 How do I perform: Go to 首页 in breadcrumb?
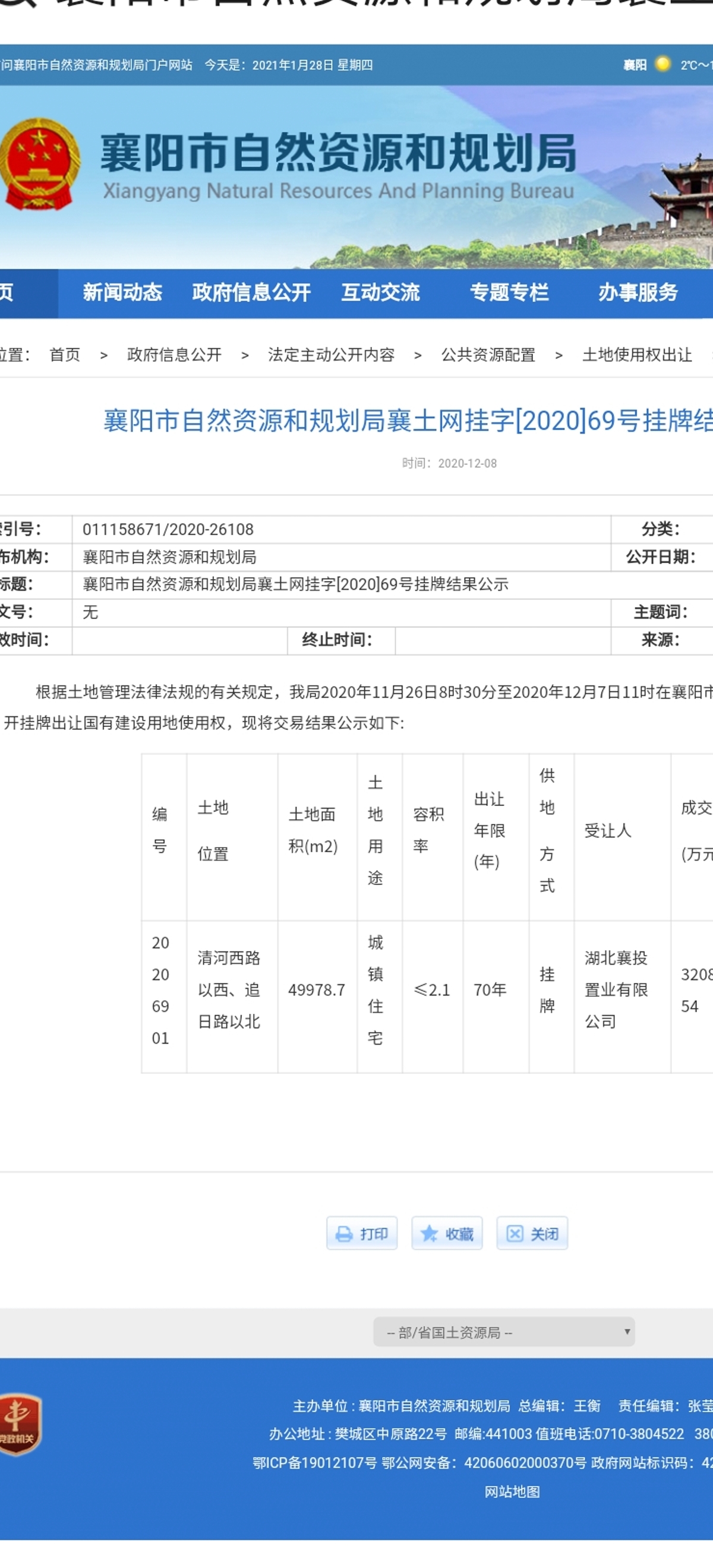(65, 355)
